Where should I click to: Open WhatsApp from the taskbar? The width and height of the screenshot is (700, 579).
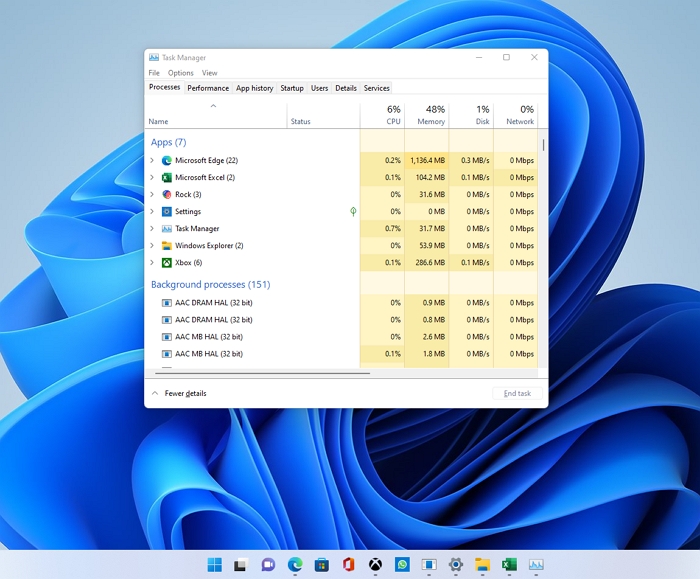coord(402,565)
